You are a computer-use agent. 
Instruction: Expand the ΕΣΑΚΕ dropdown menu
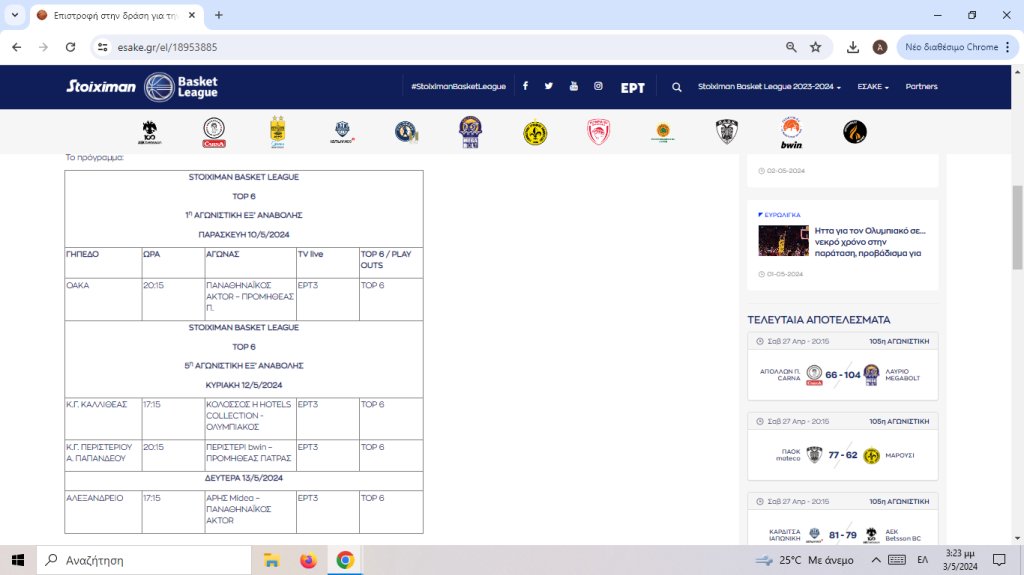pyautogui.click(x=872, y=87)
